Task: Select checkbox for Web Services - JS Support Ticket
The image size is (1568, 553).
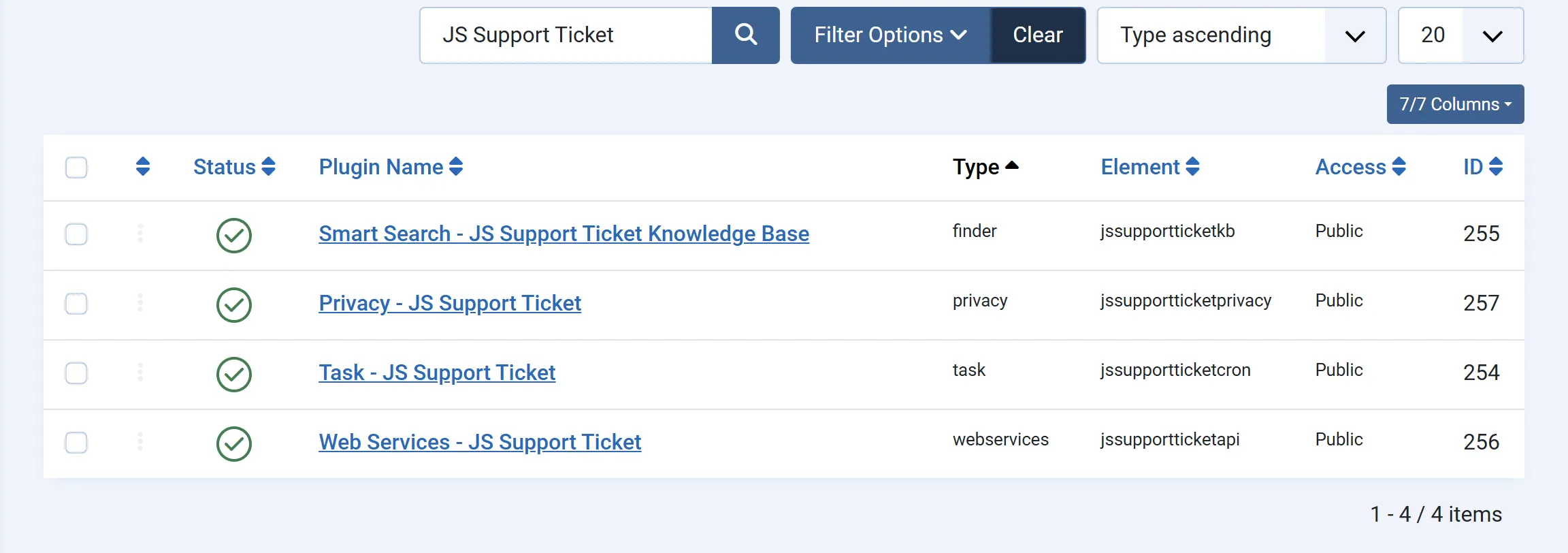Action: [x=76, y=443]
